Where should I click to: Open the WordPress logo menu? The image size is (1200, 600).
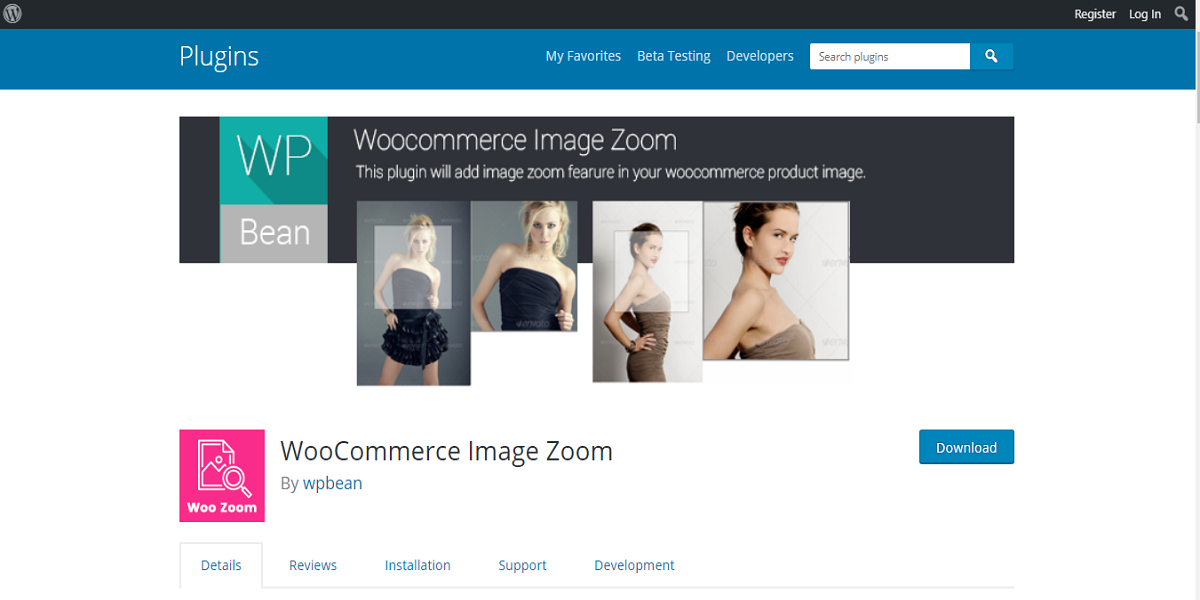[13, 14]
